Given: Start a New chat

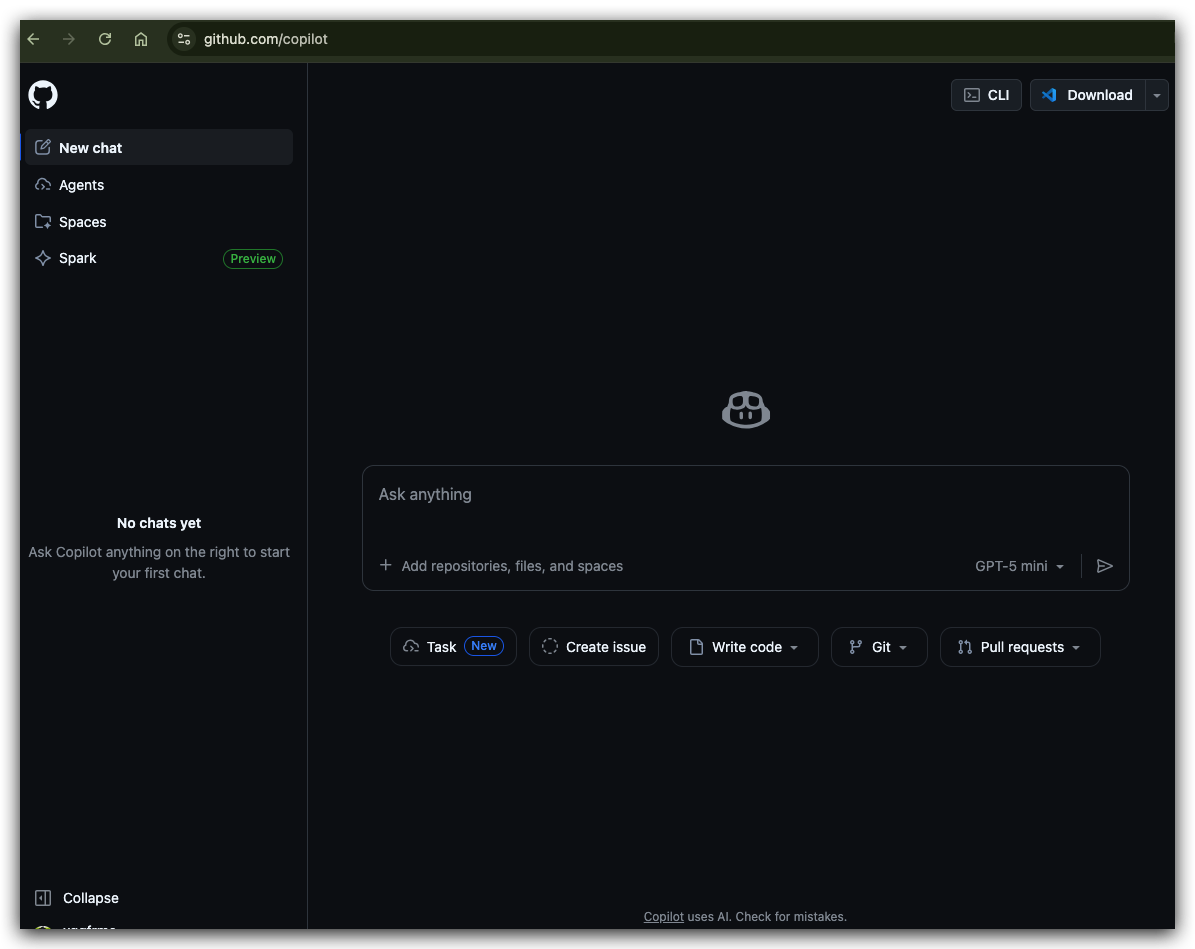Looking at the screenshot, I should pos(159,147).
